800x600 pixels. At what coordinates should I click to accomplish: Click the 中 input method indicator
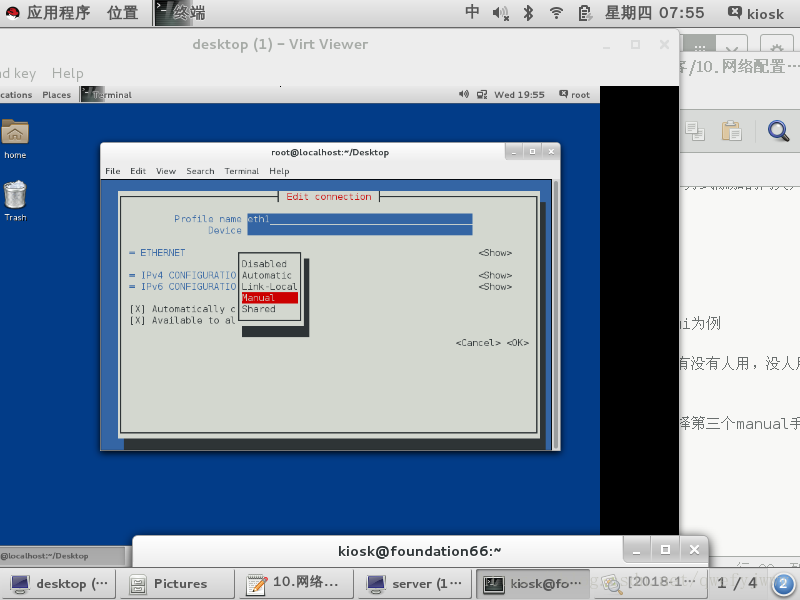coord(472,12)
